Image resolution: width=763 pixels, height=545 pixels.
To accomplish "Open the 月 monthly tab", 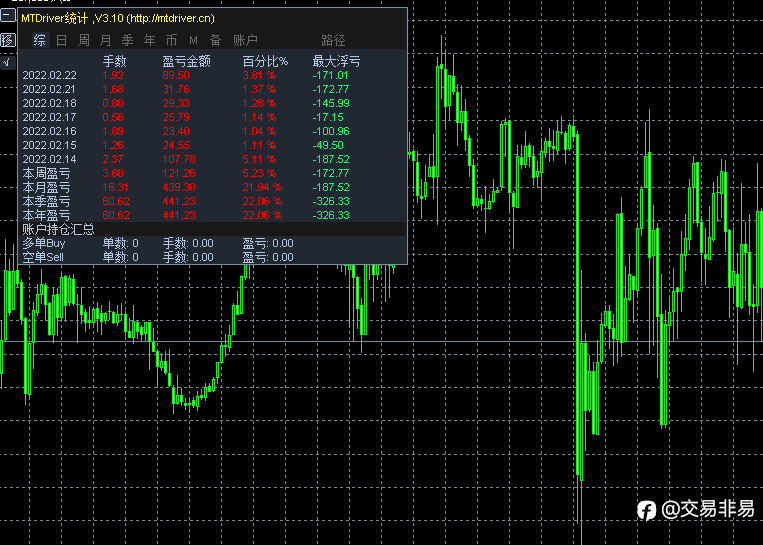I will pyautogui.click(x=106, y=40).
